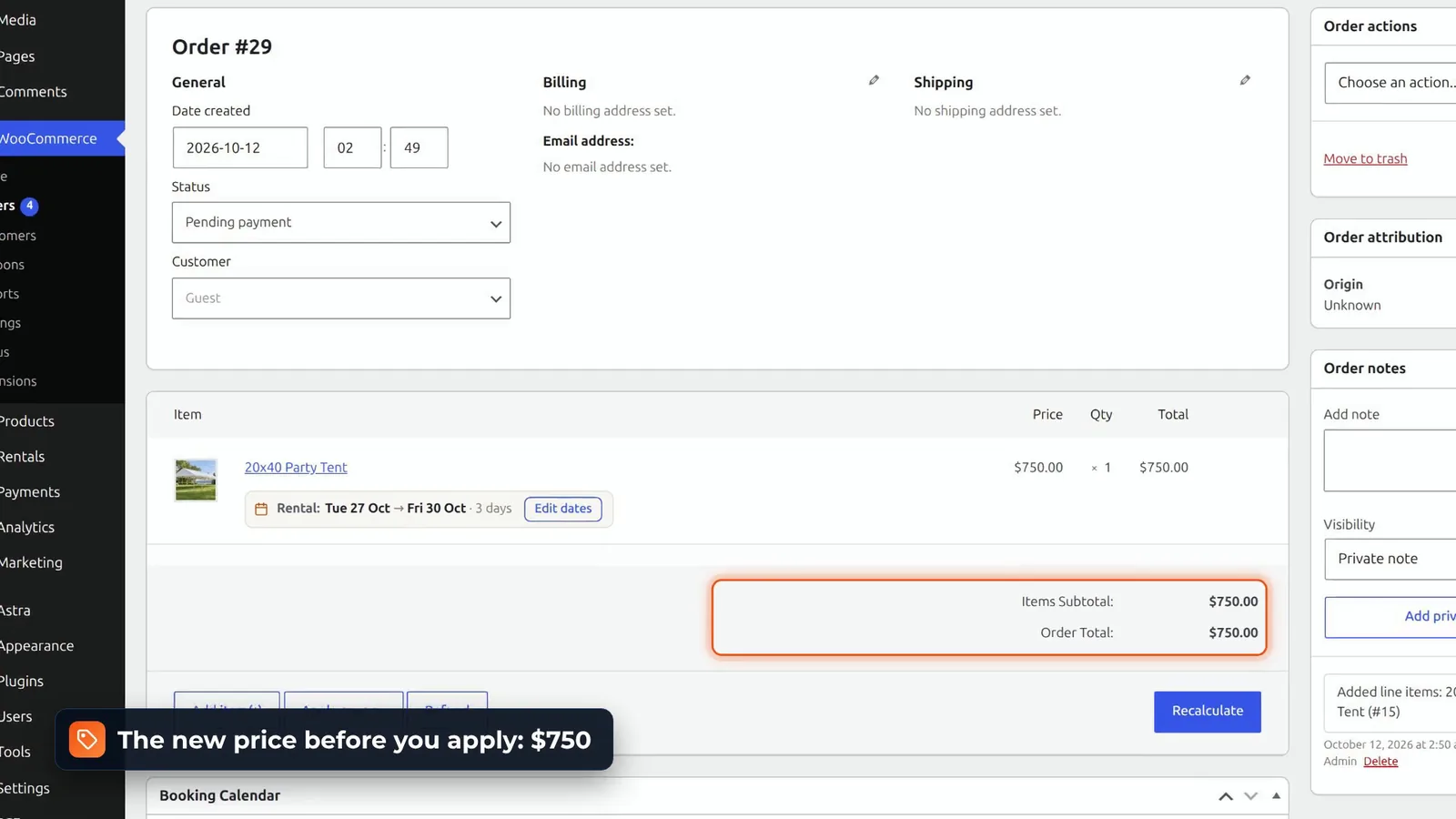Click the date created field 2026-10-12
Image resolution: width=1456 pixels, height=819 pixels.
[240, 147]
